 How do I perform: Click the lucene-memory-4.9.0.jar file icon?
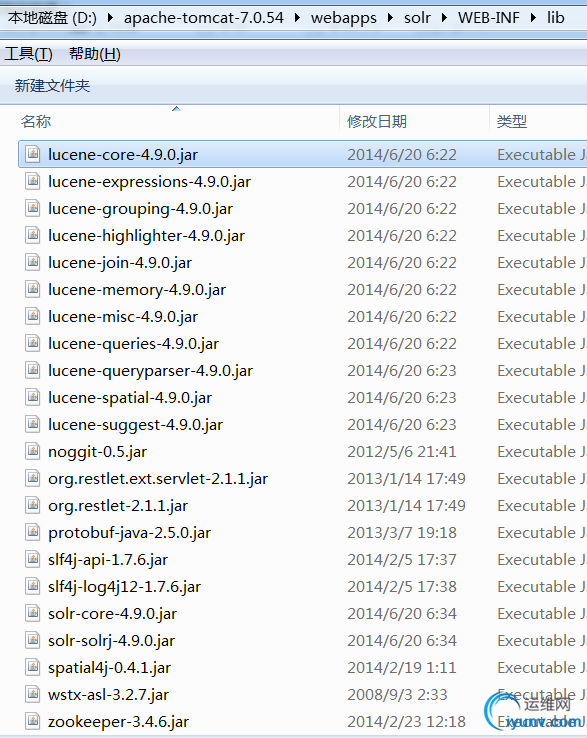point(32,289)
